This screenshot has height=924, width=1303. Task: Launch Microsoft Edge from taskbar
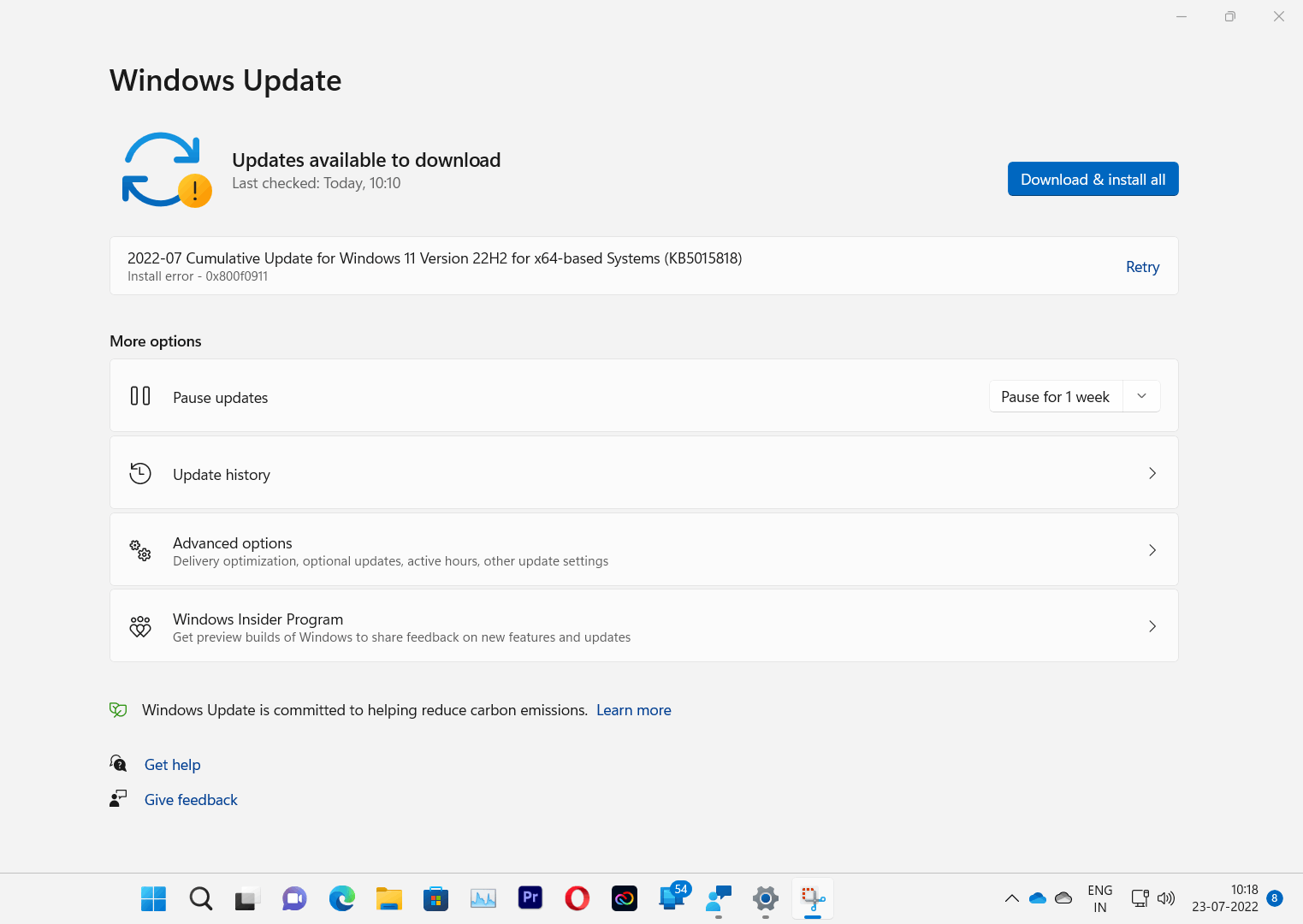[342, 898]
